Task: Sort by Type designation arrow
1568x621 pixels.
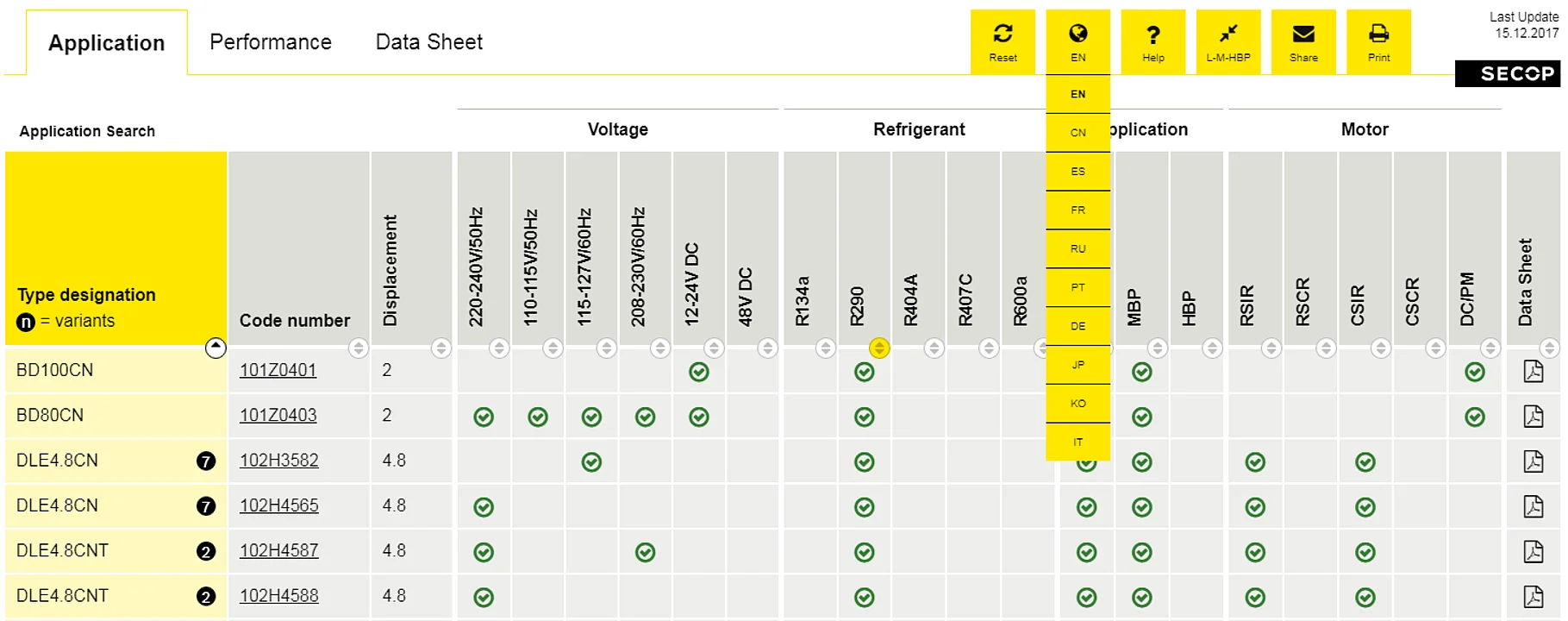Action: (216, 348)
